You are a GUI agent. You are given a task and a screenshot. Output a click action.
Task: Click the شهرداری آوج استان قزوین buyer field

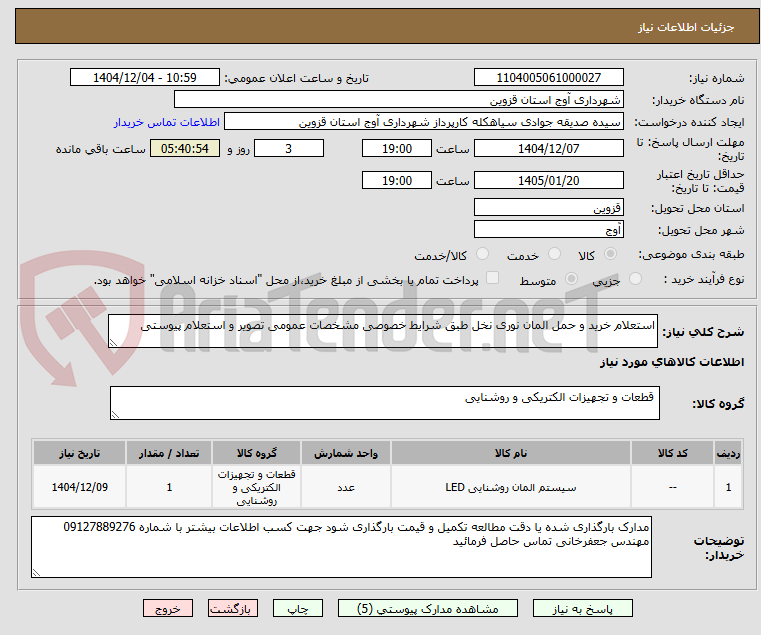tap(398, 100)
